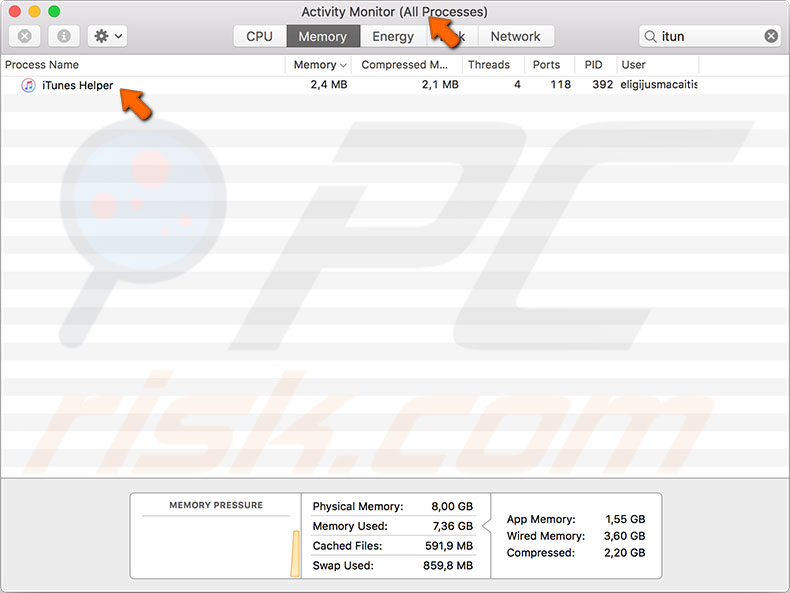The image size is (790, 593).
Task: Click the iTunes Helper music note icon
Action: [x=28, y=85]
